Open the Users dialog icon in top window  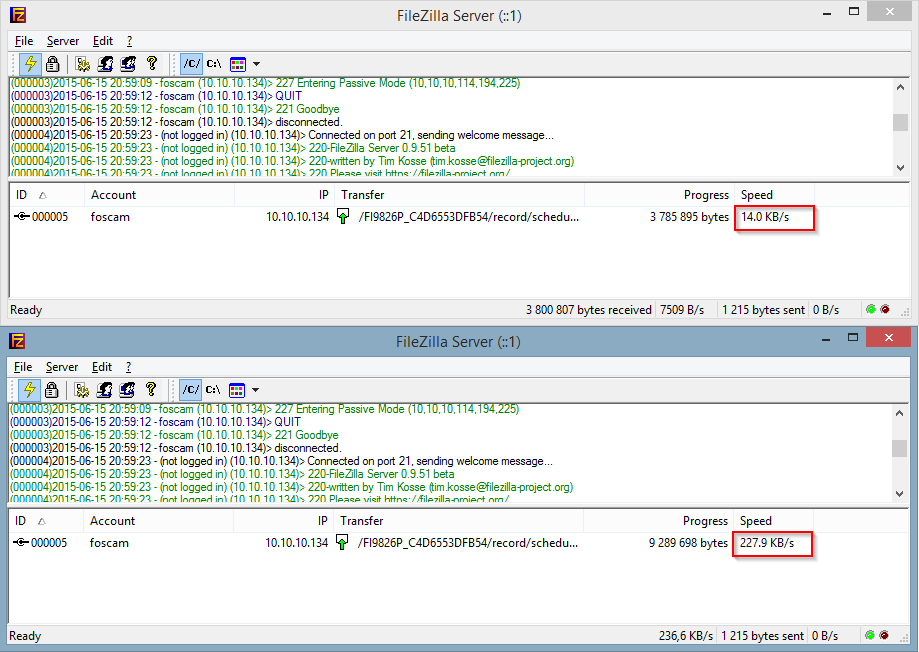(105, 63)
